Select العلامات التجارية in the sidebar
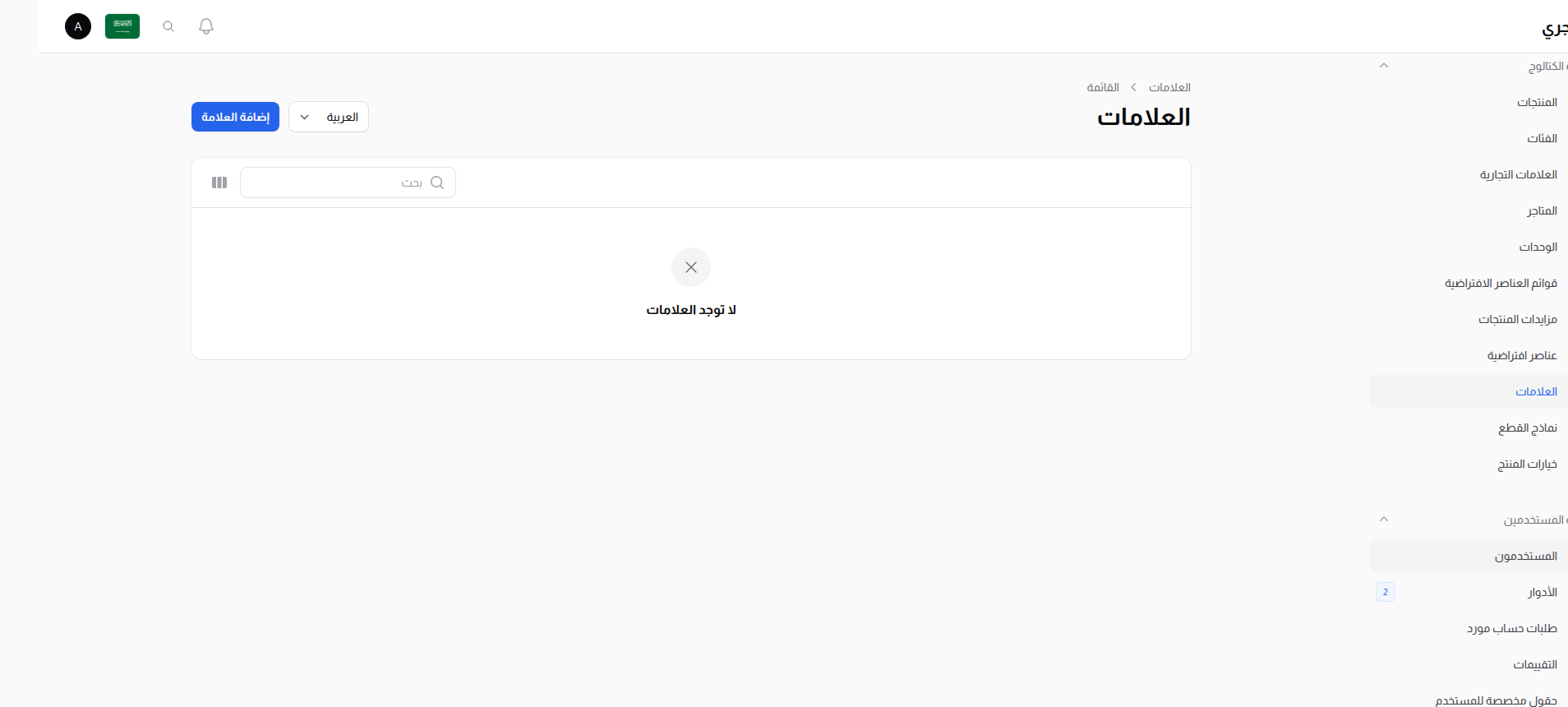Image resolution: width=1568 pixels, height=707 pixels. point(1518,173)
